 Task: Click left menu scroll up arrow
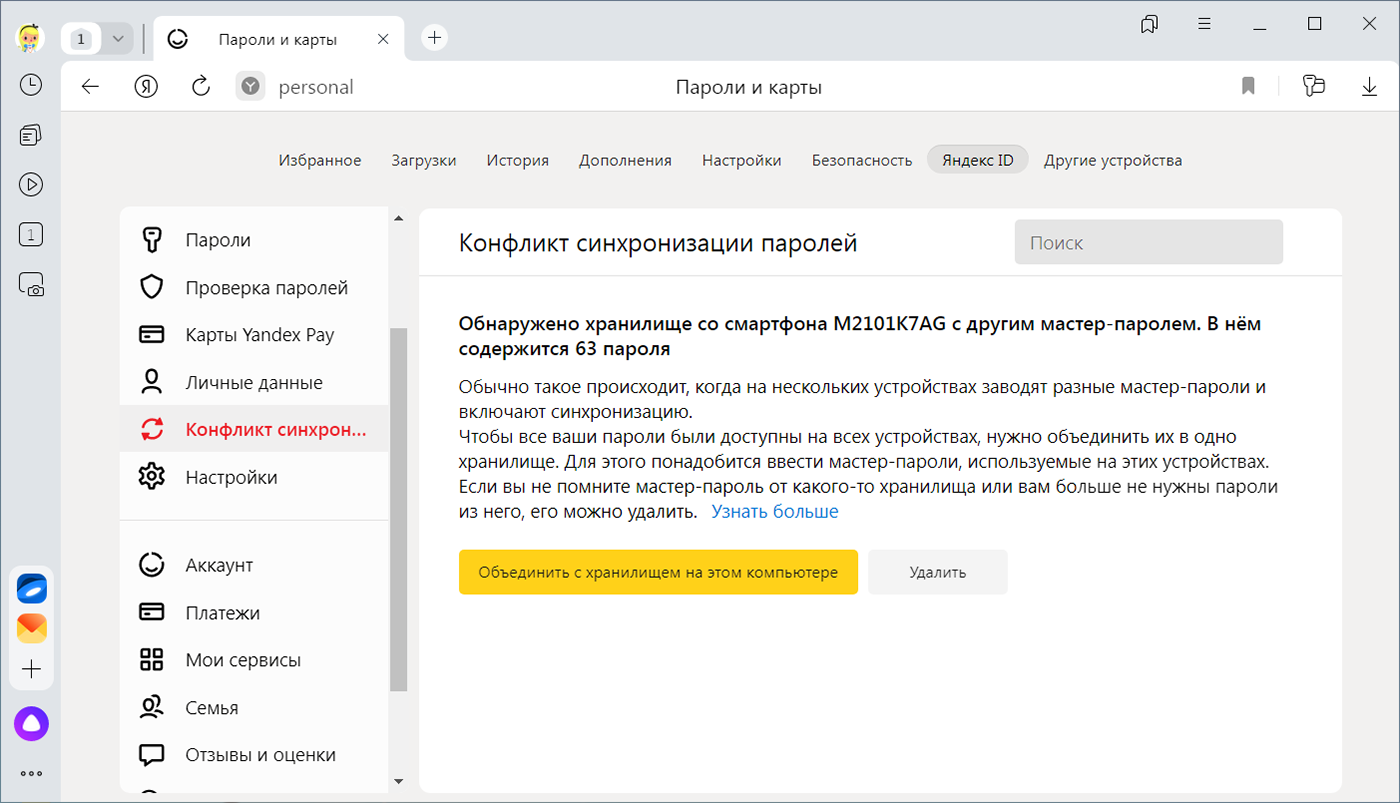pos(398,218)
